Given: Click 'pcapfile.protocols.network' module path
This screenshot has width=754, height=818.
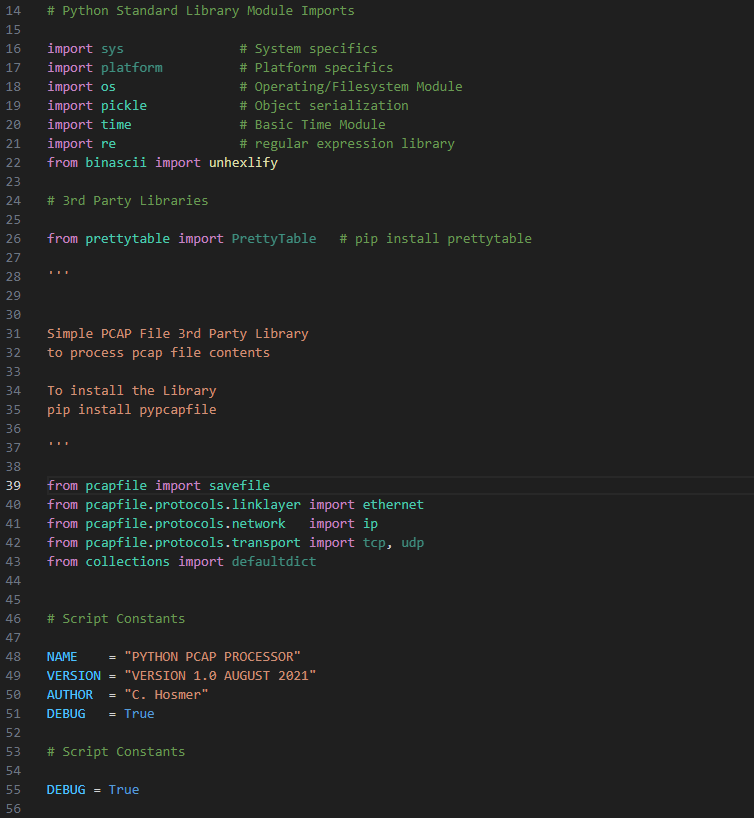Looking at the screenshot, I should [185, 524].
